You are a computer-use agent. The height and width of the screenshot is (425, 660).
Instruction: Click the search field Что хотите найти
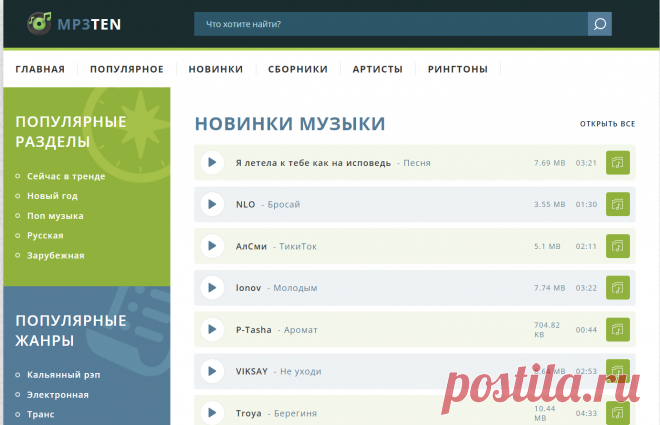(390, 24)
